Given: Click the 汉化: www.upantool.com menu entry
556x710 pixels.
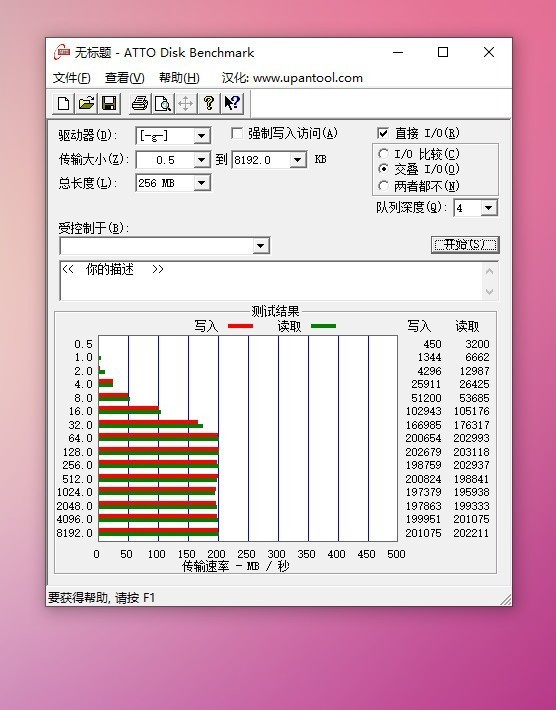Looking at the screenshot, I should [x=292, y=78].
